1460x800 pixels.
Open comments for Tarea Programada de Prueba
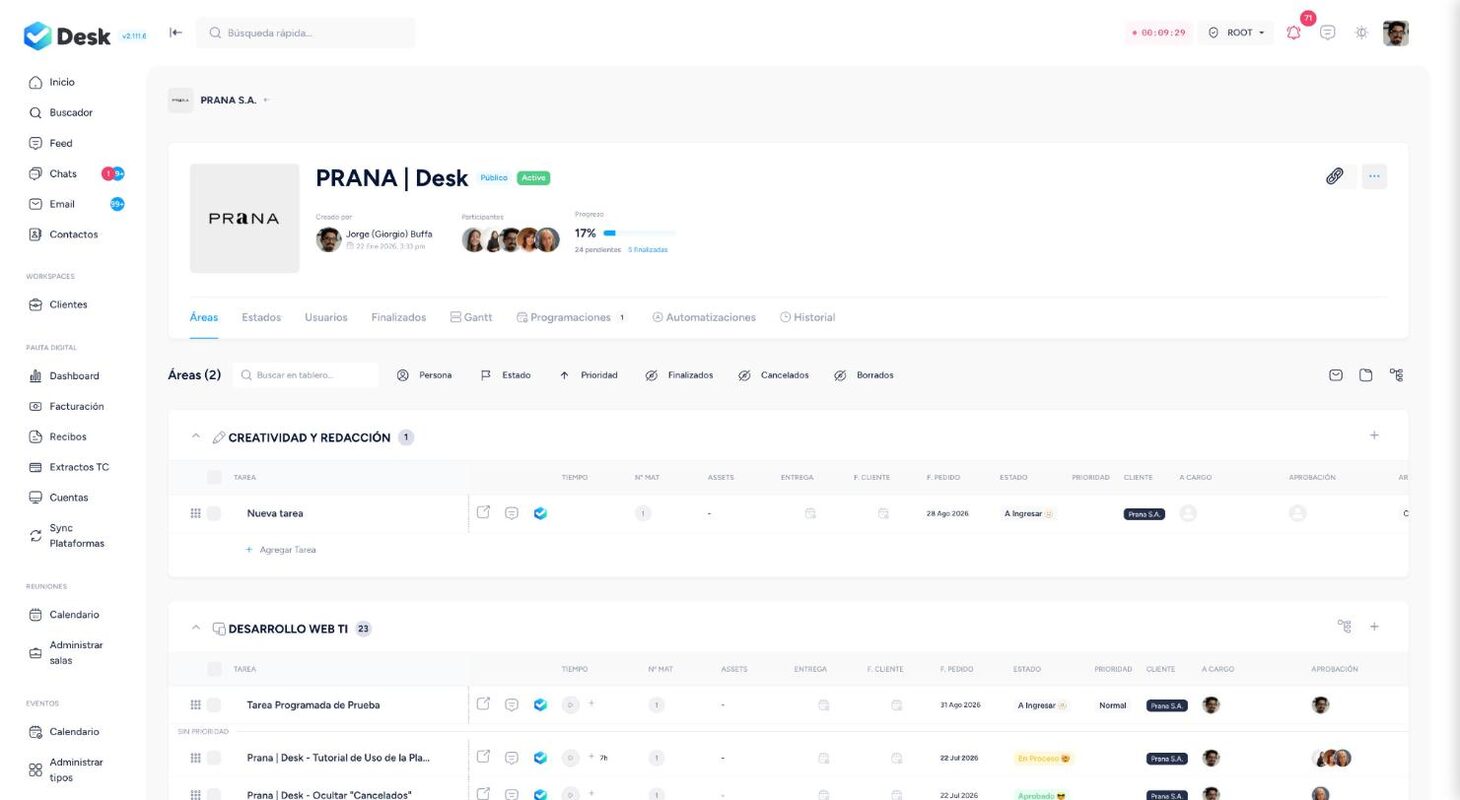(x=511, y=705)
